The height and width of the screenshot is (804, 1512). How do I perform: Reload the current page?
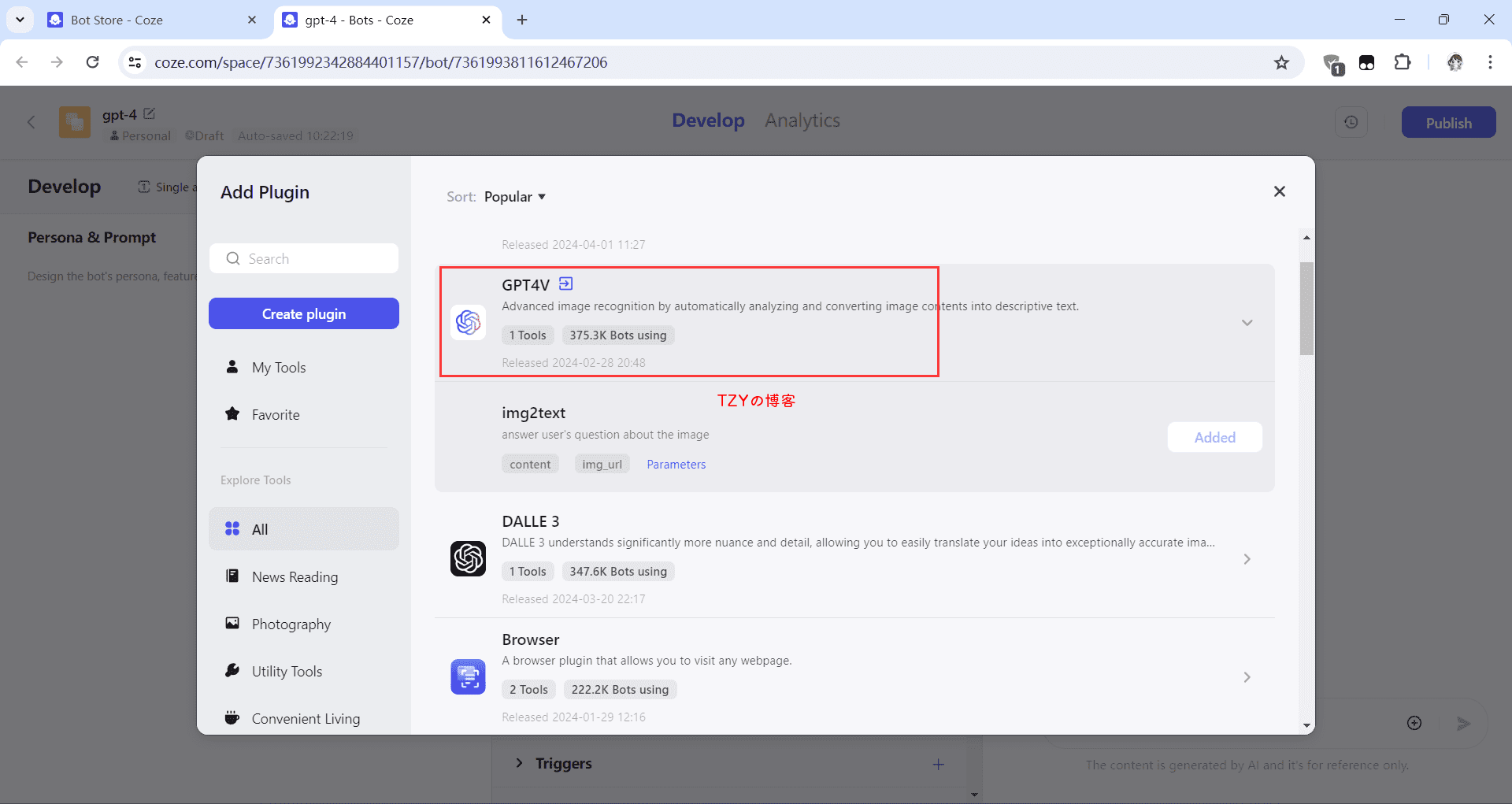tap(92, 62)
